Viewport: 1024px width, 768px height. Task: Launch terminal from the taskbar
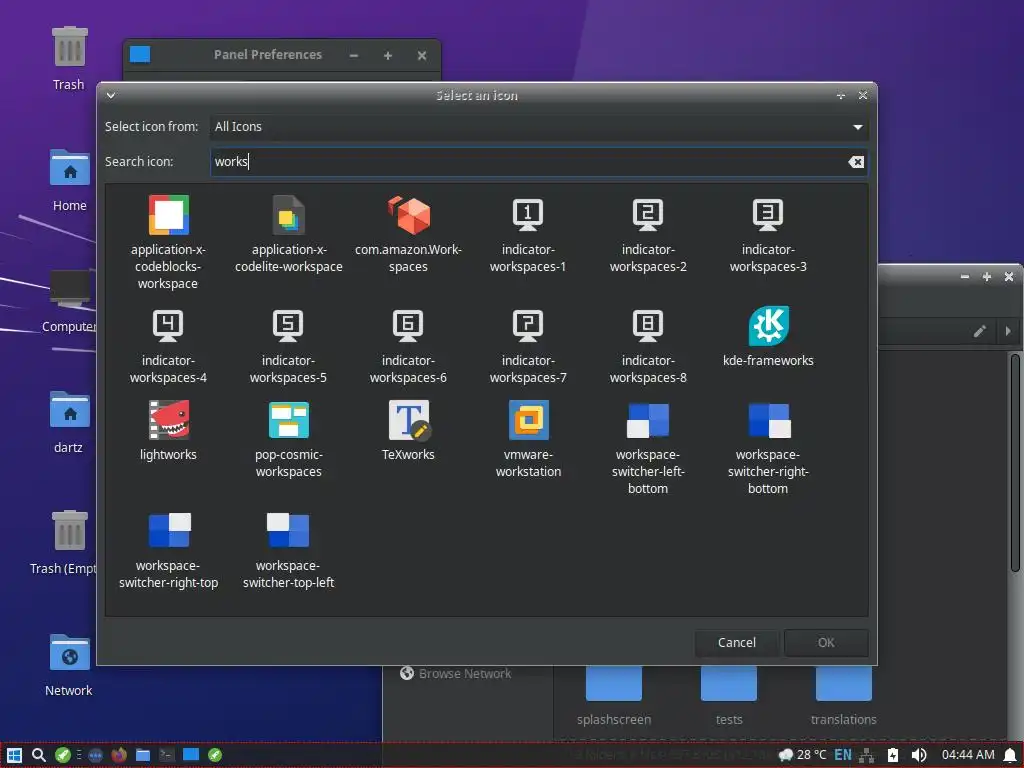point(167,755)
